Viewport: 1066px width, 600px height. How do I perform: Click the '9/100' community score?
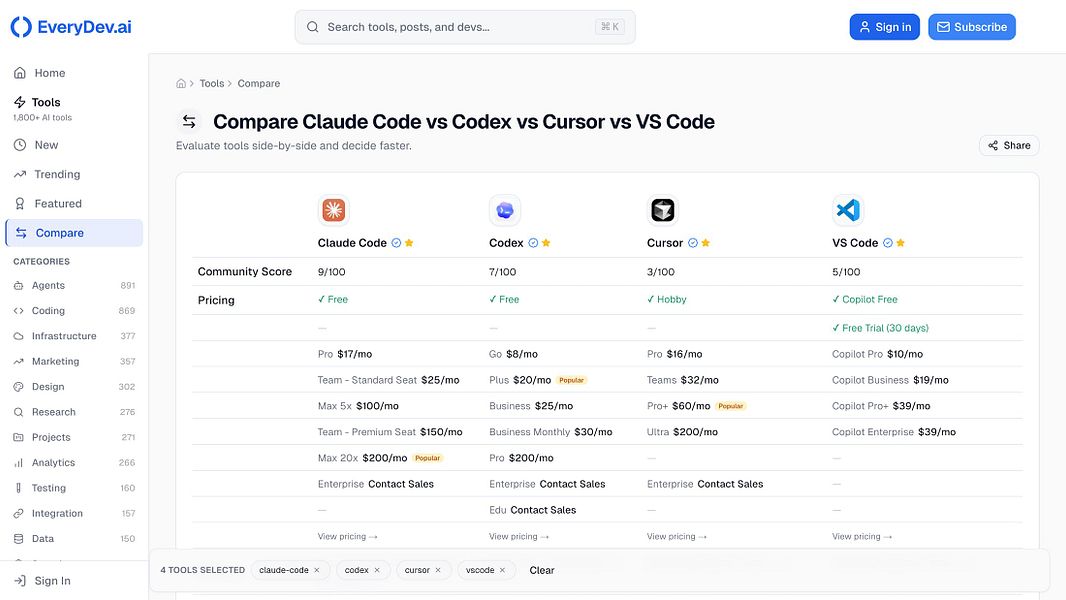click(x=332, y=272)
